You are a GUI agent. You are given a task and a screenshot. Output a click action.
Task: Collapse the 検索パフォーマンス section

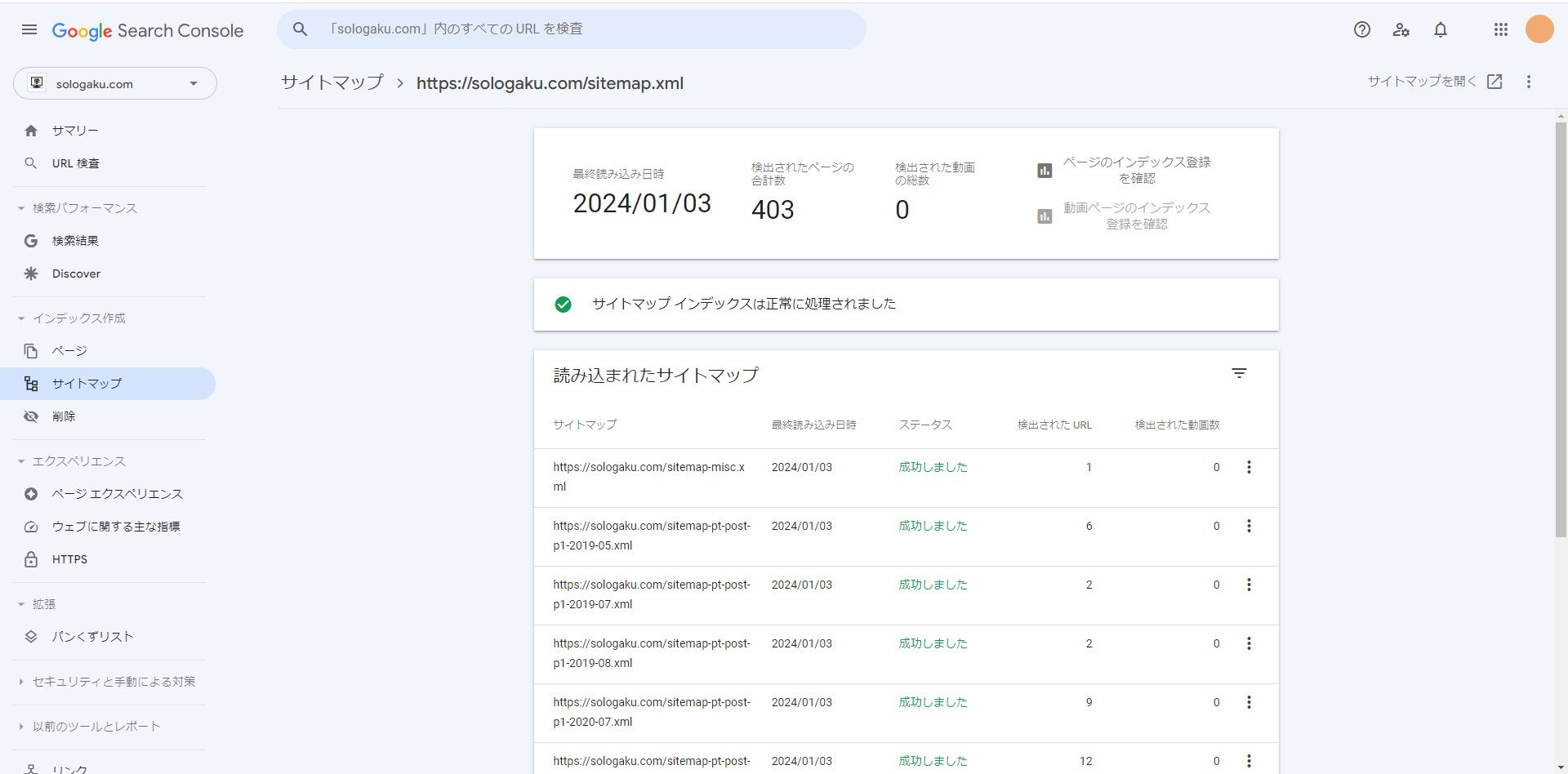pos(78,208)
